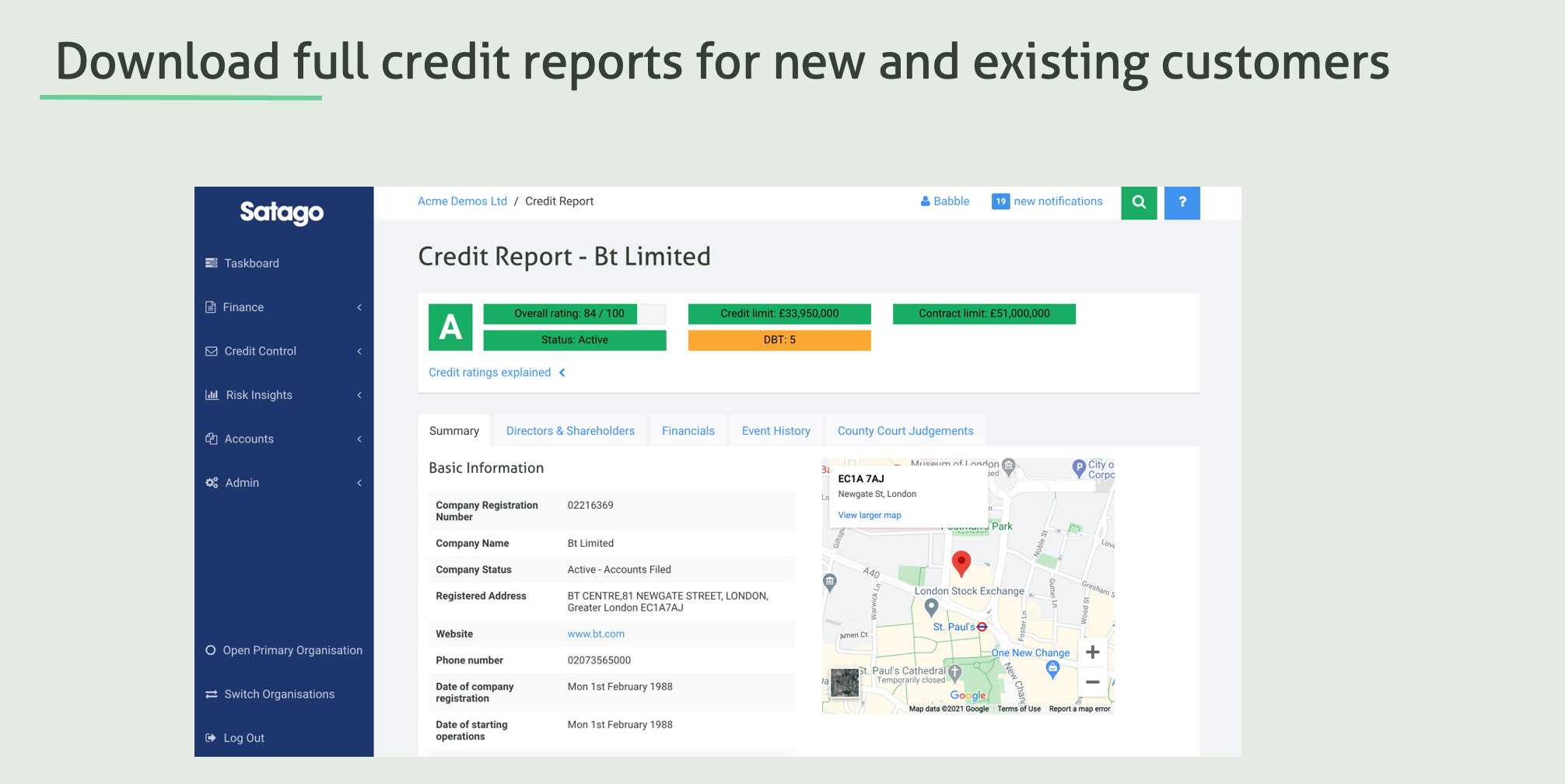Click Credit limit £33,950,000 bar
1565x784 pixels.
[x=779, y=314]
